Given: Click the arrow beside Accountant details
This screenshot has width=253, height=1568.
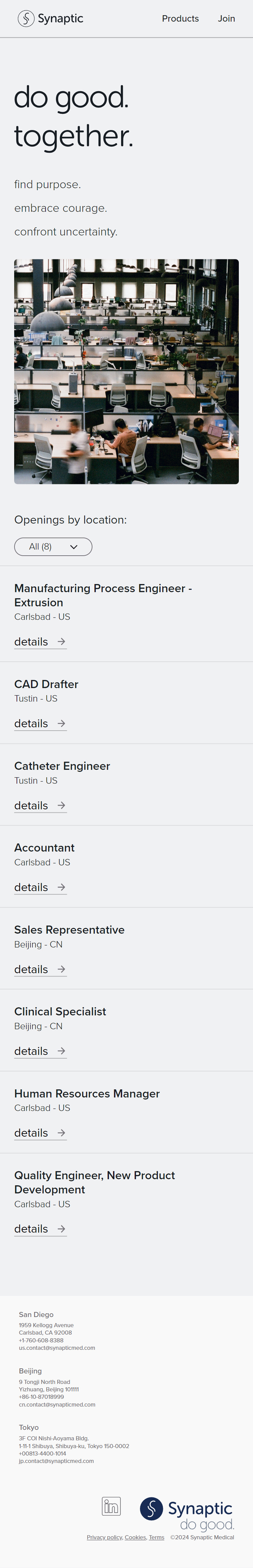Looking at the screenshot, I should click(61, 887).
